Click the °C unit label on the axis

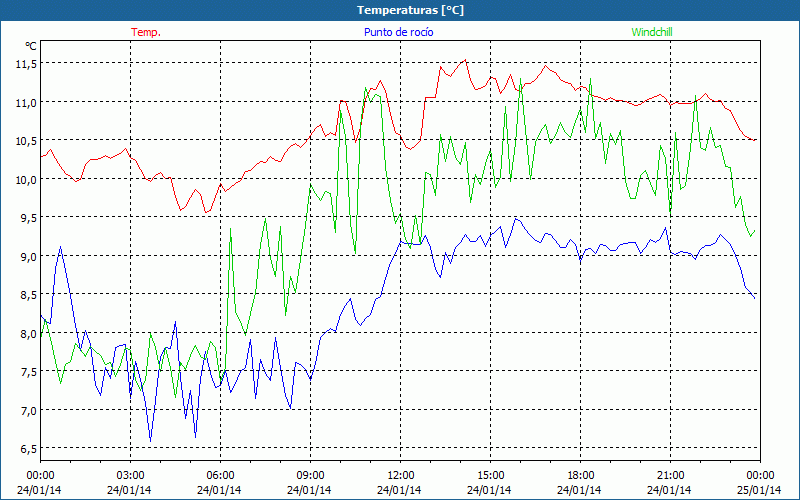coord(31,46)
